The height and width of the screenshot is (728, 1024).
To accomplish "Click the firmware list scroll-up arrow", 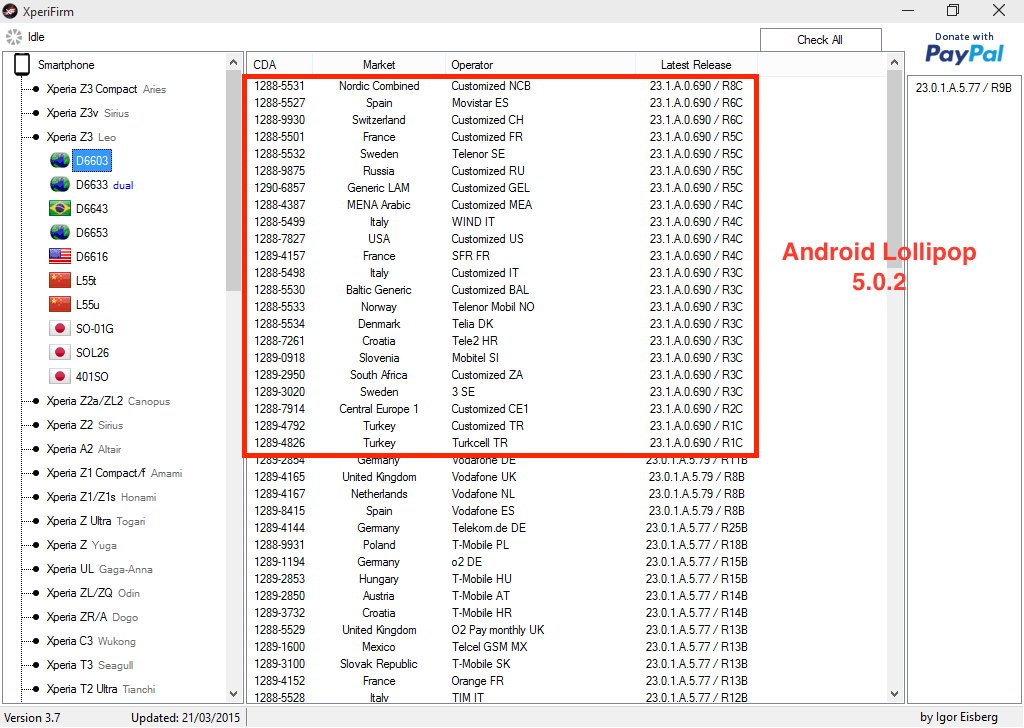I will [895, 62].
